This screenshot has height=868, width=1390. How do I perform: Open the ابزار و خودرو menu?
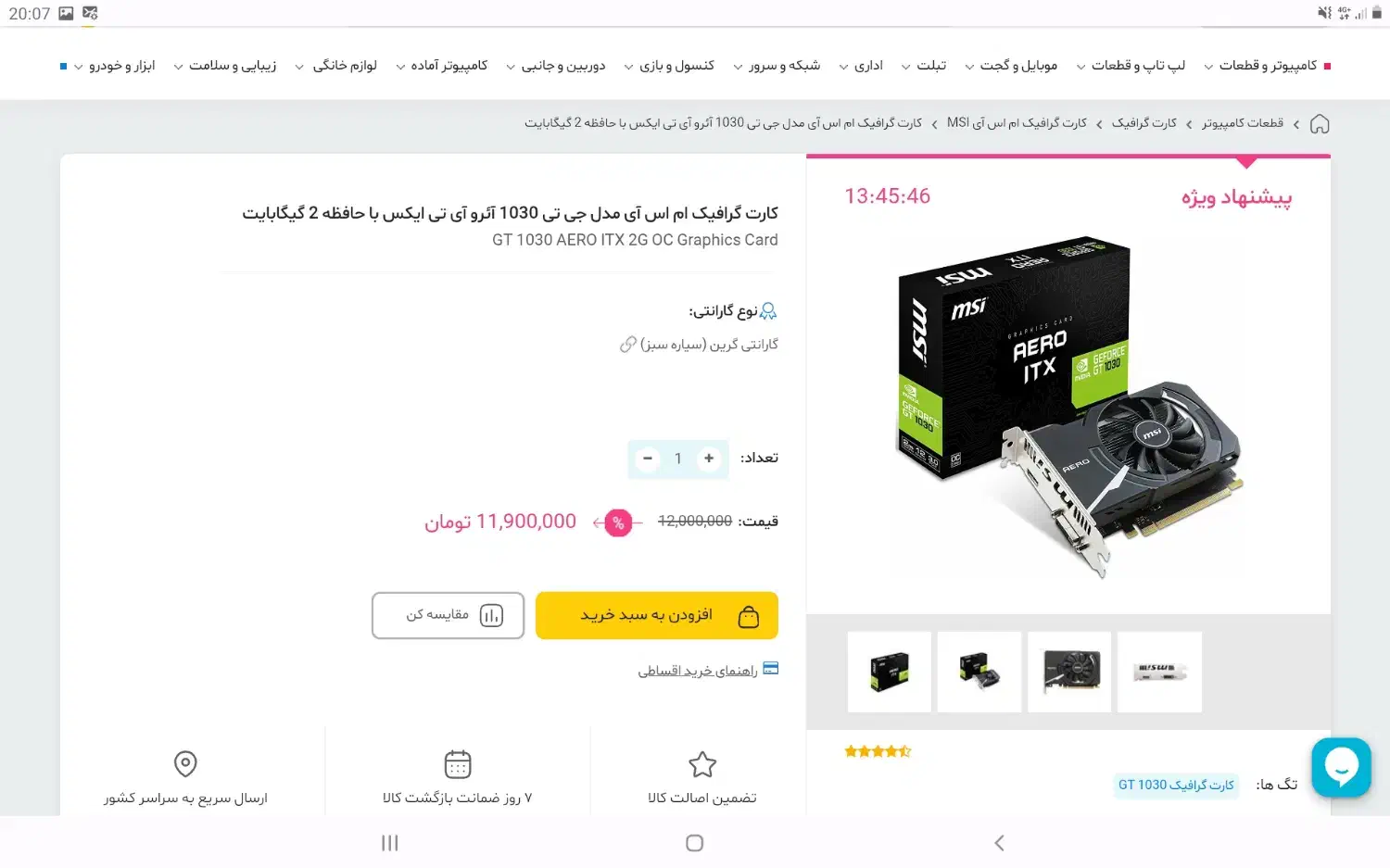114,66
